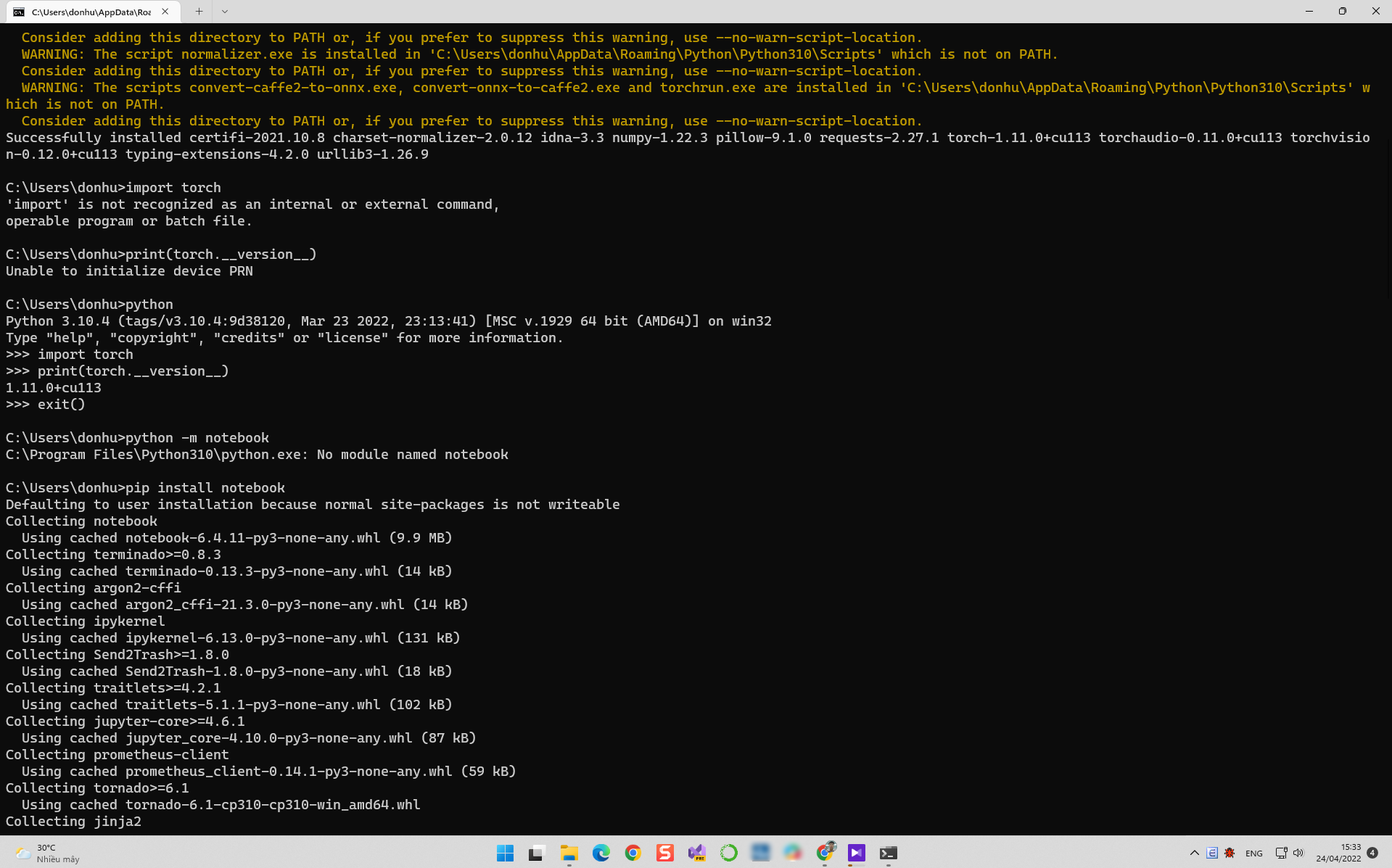Open a new terminal tab with plus button

pyautogui.click(x=198, y=12)
